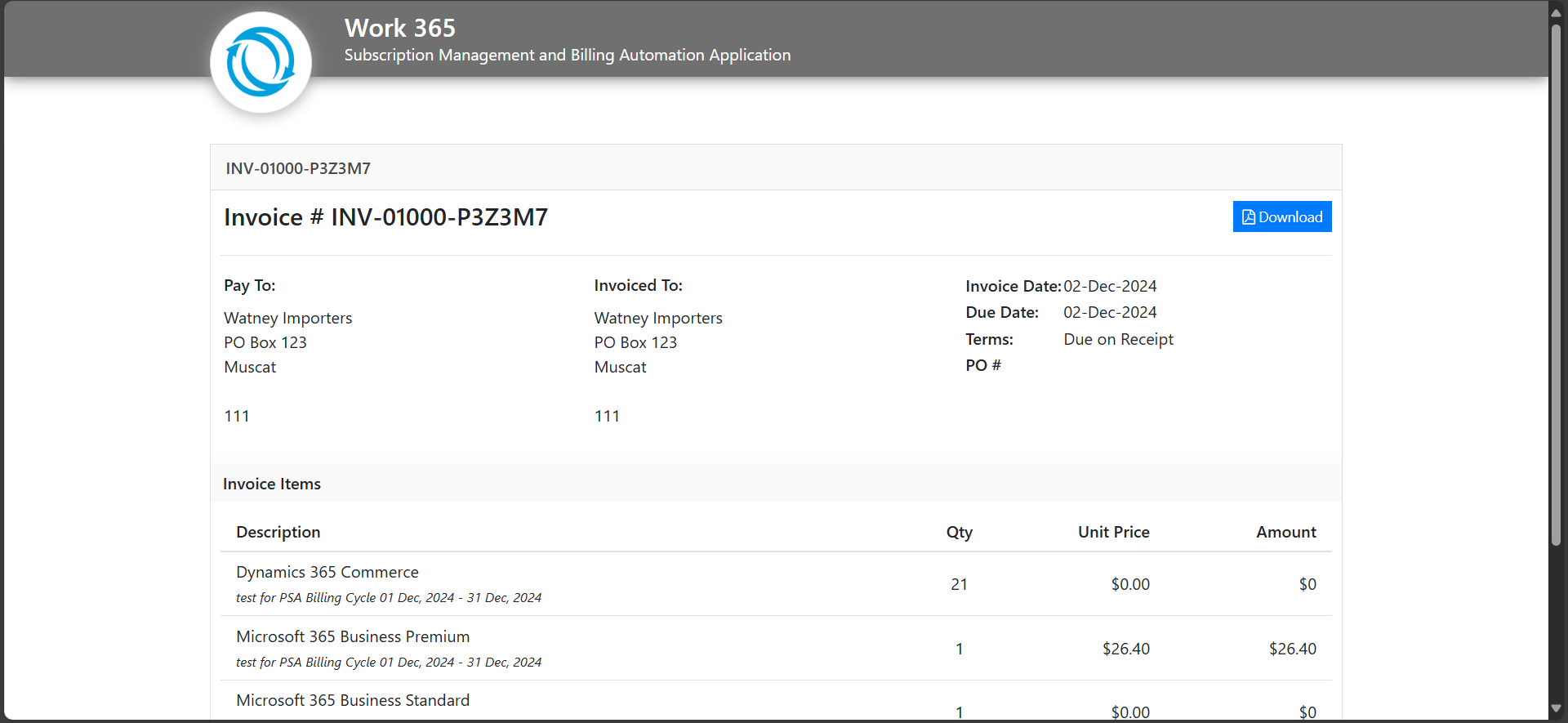Click the INV-01000-P3Z3M7 breadcrumb header
Image resolution: width=1568 pixels, height=723 pixels.
[x=298, y=168]
